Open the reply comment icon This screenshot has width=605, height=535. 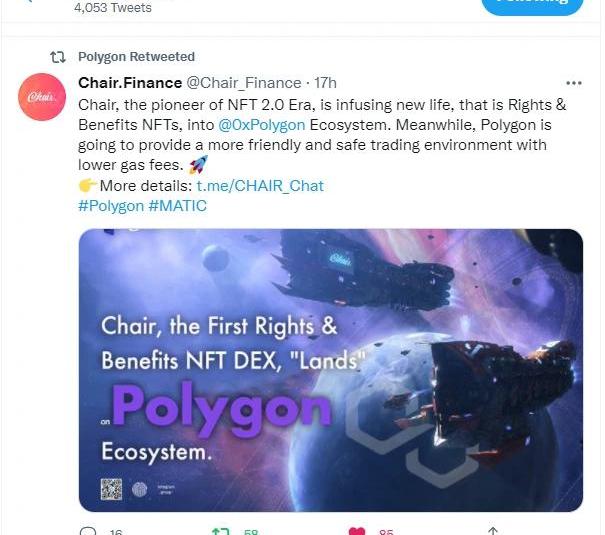88,531
